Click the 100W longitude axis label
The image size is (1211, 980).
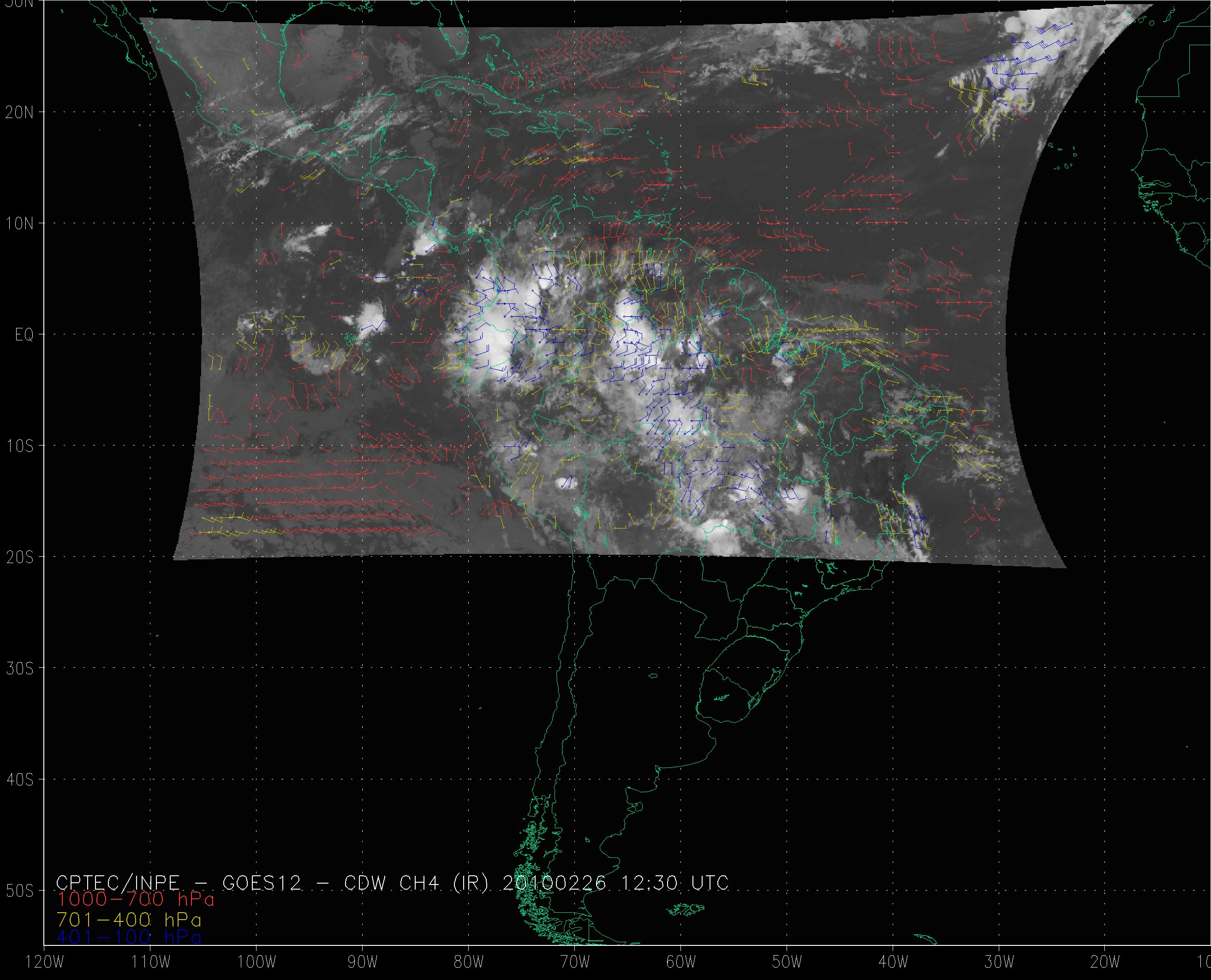pos(257,962)
